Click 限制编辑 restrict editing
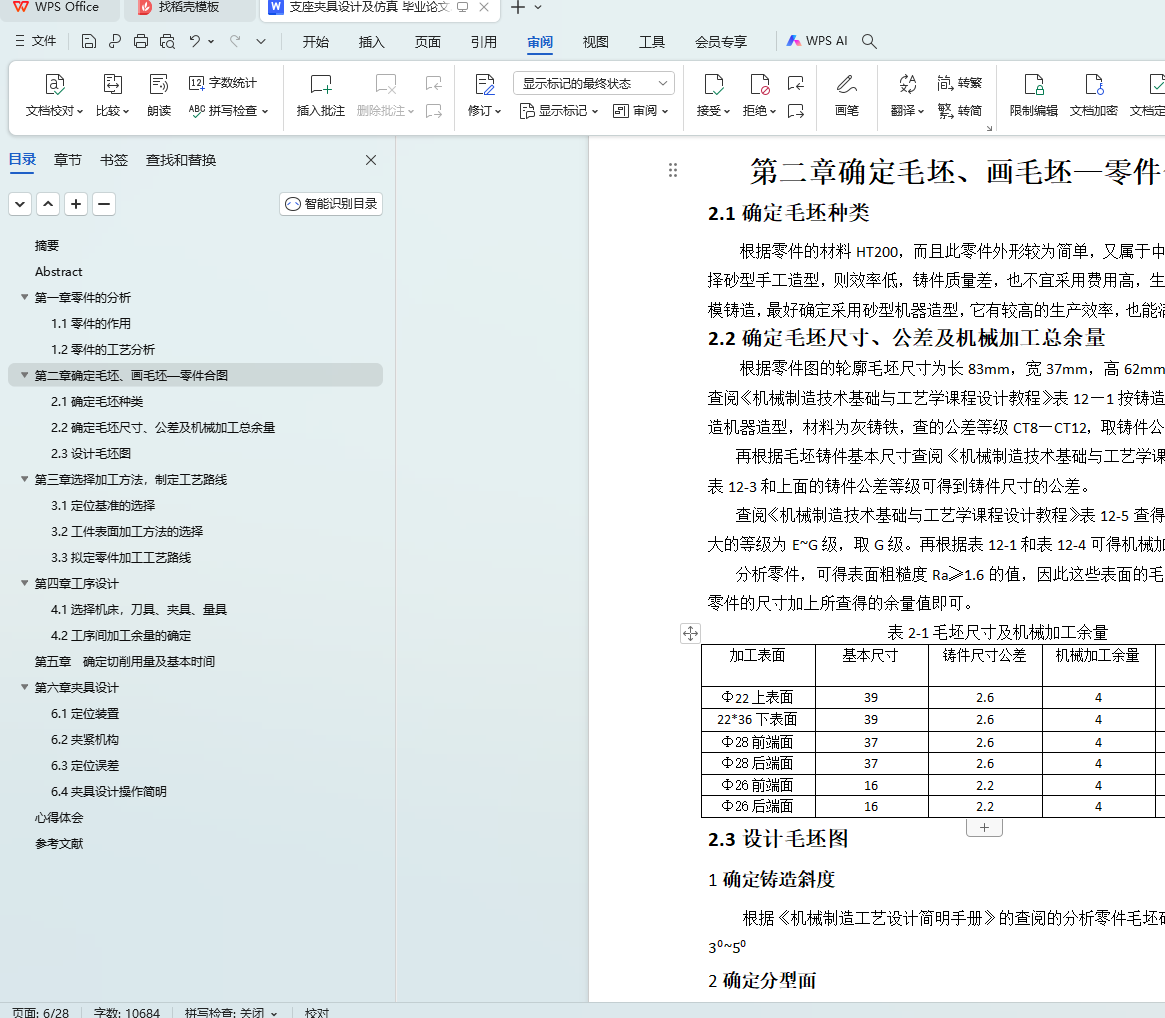The width and height of the screenshot is (1165, 1018). point(1033,95)
